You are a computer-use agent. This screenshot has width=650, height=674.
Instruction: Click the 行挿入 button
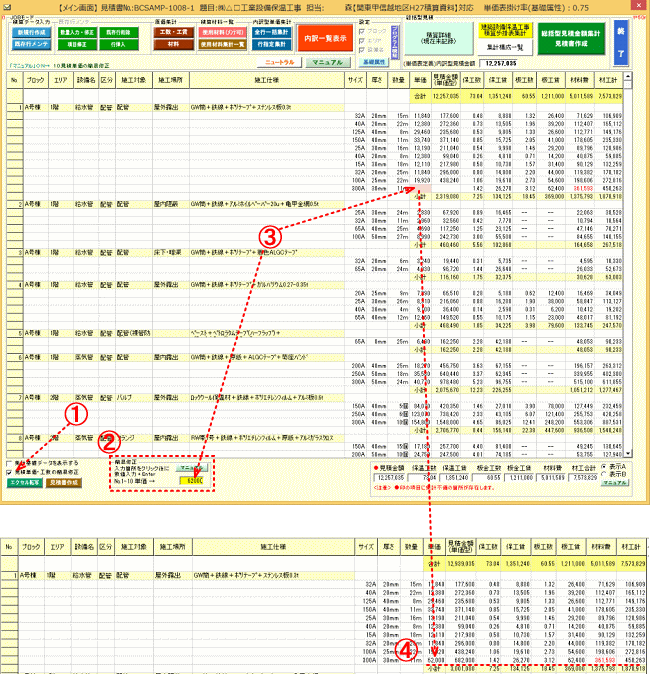118,44
